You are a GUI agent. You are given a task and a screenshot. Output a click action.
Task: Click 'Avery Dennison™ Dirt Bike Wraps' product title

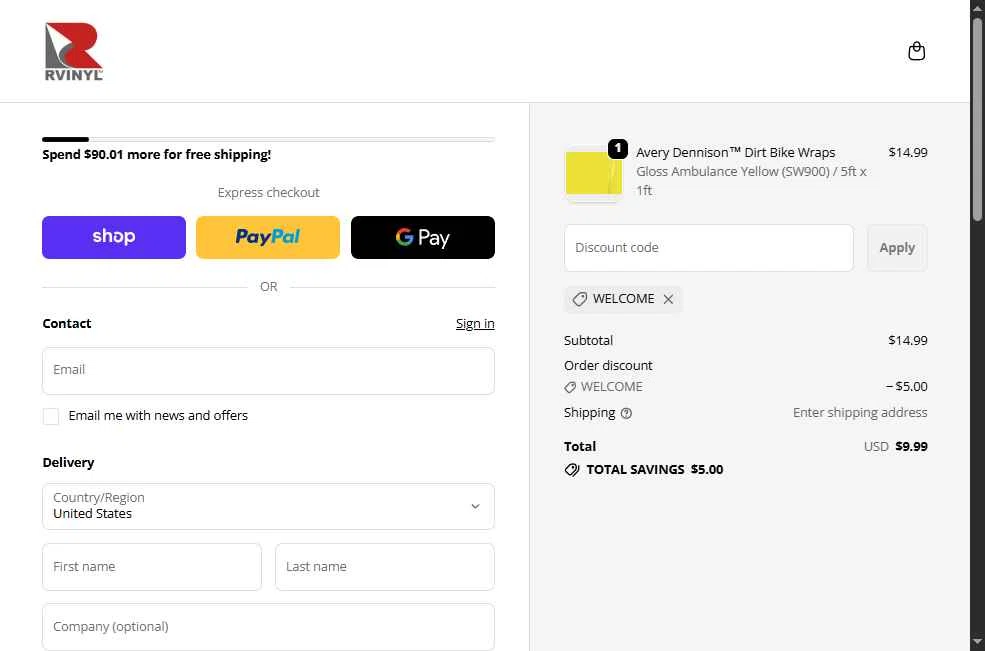pos(736,153)
